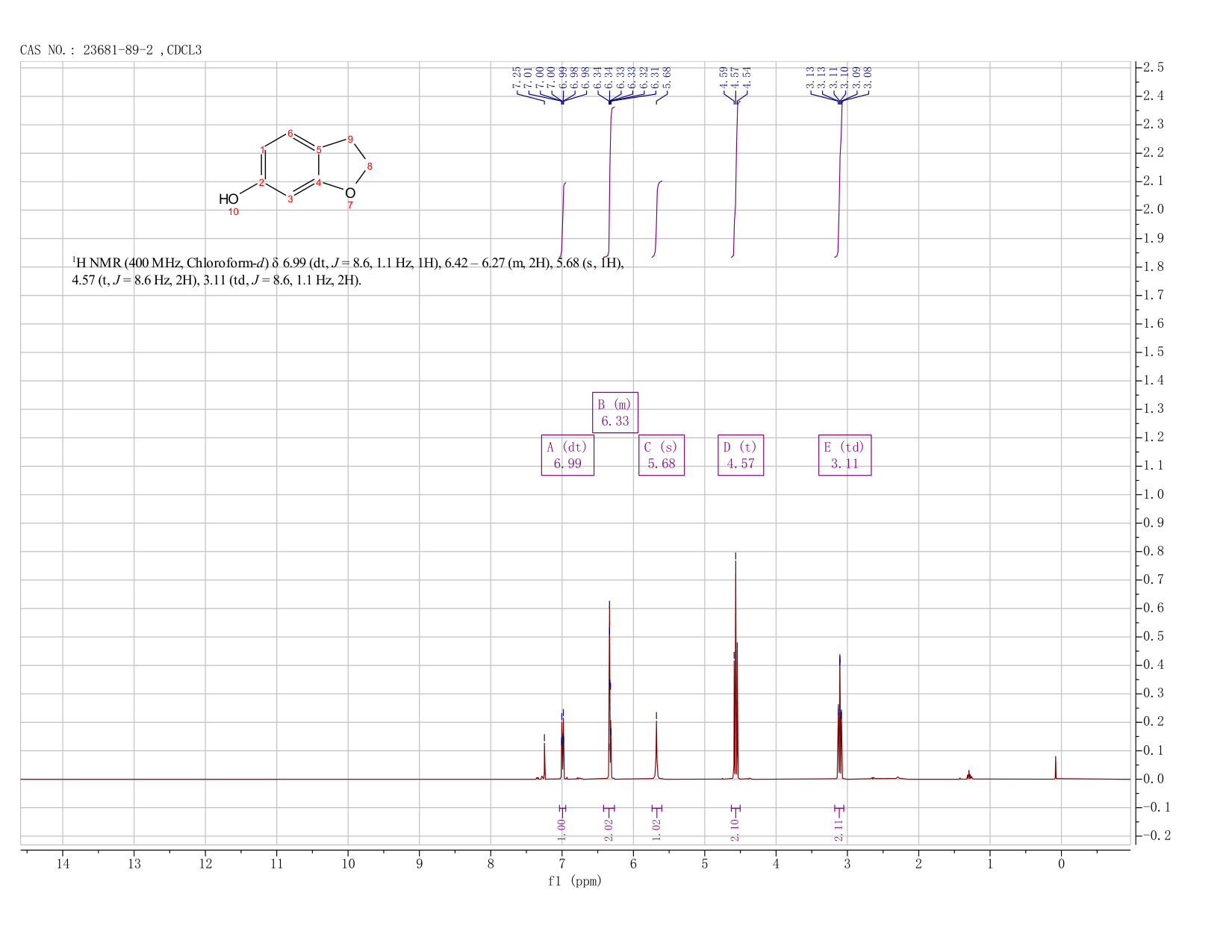Click x-axis tick label 7
The height and width of the screenshot is (952, 1232).
click(561, 864)
